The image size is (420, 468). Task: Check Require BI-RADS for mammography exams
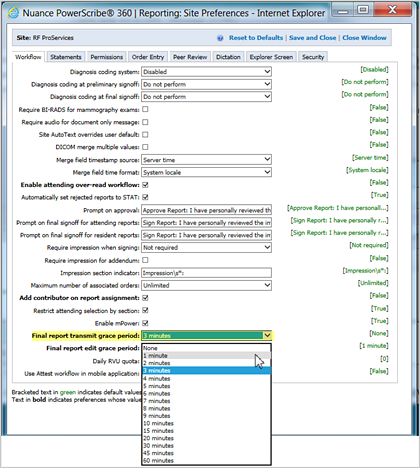pos(145,109)
